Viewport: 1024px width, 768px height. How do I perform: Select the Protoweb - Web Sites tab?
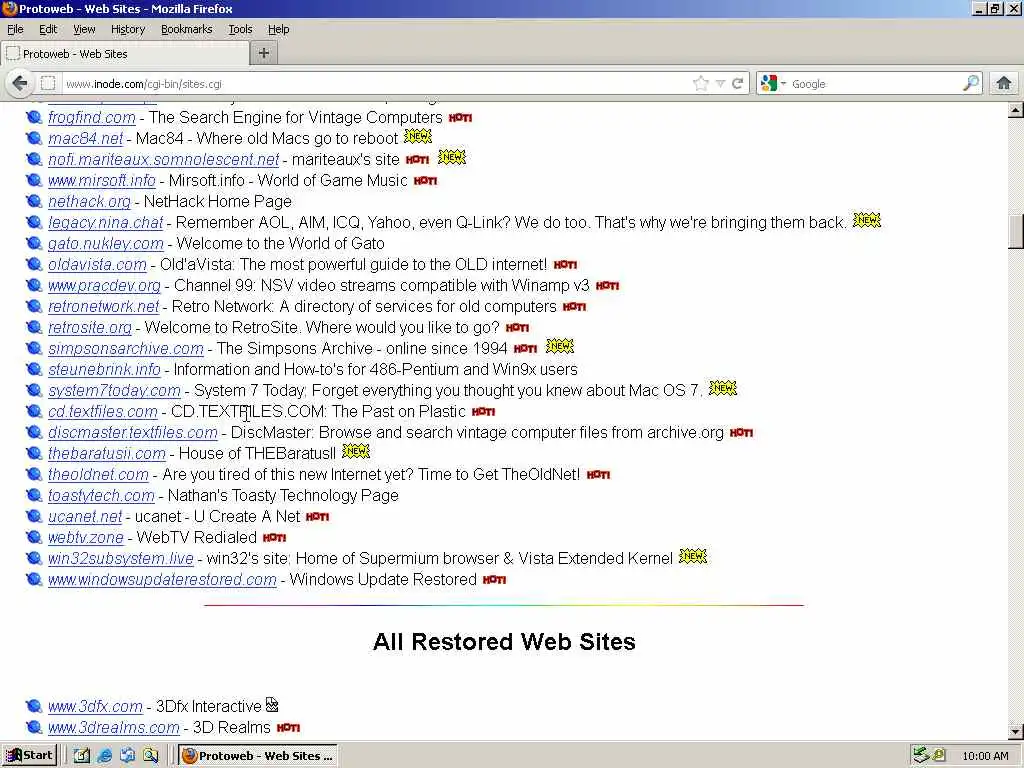(x=125, y=54)
